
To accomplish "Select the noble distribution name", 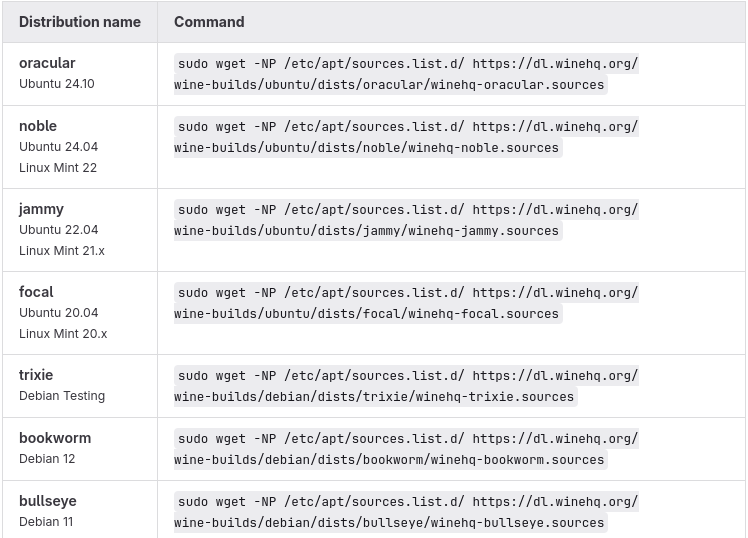I will point(38,126).
